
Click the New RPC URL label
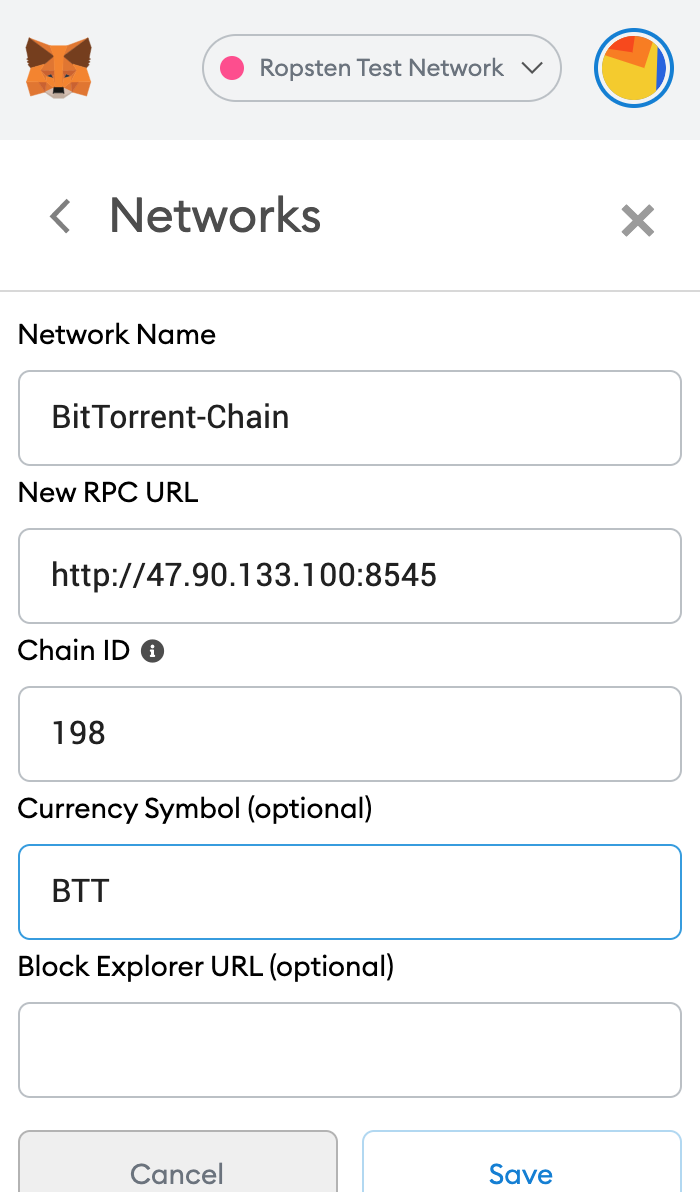tap(108, 493)
